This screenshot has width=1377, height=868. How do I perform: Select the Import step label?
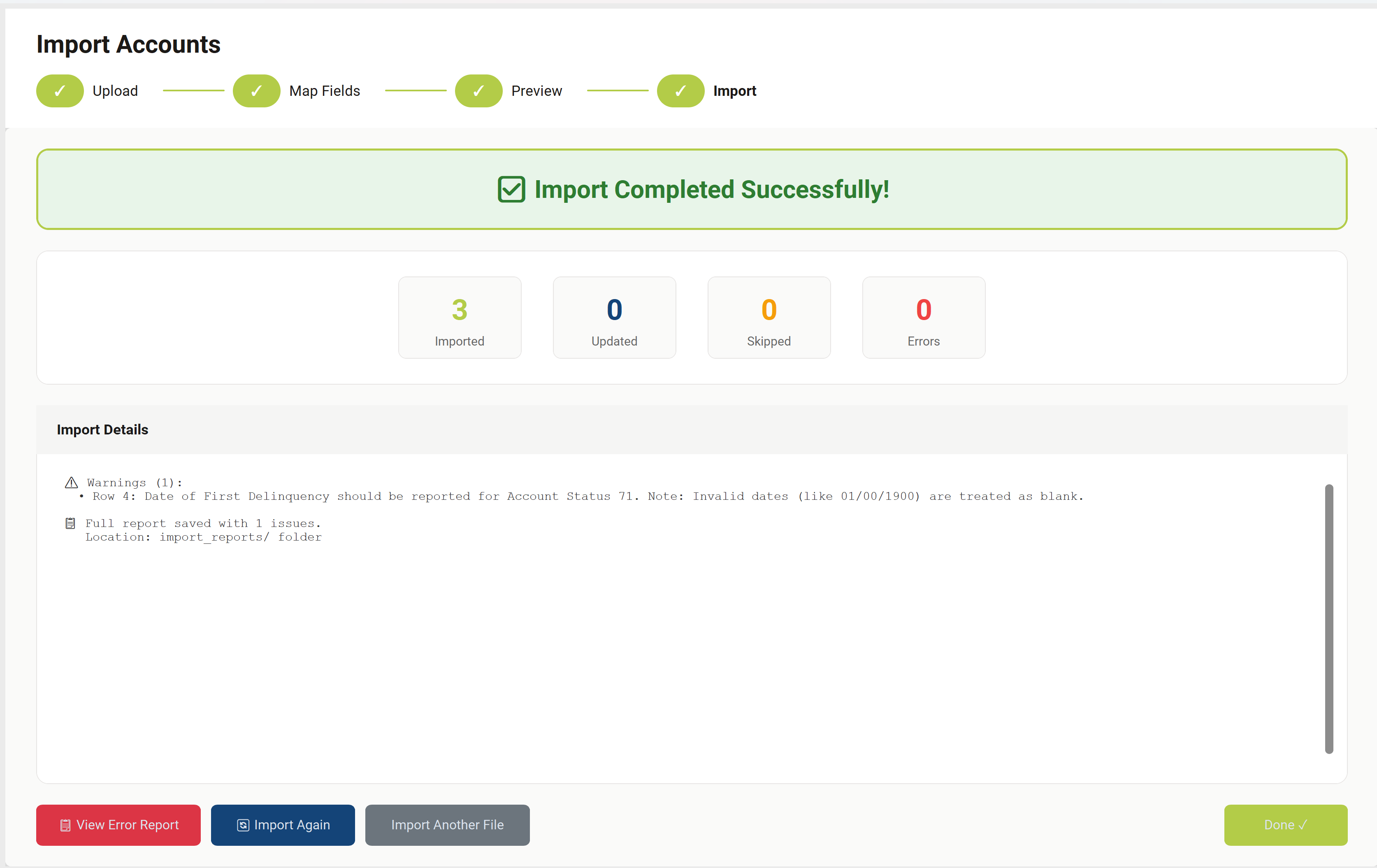tap(735, 91)
